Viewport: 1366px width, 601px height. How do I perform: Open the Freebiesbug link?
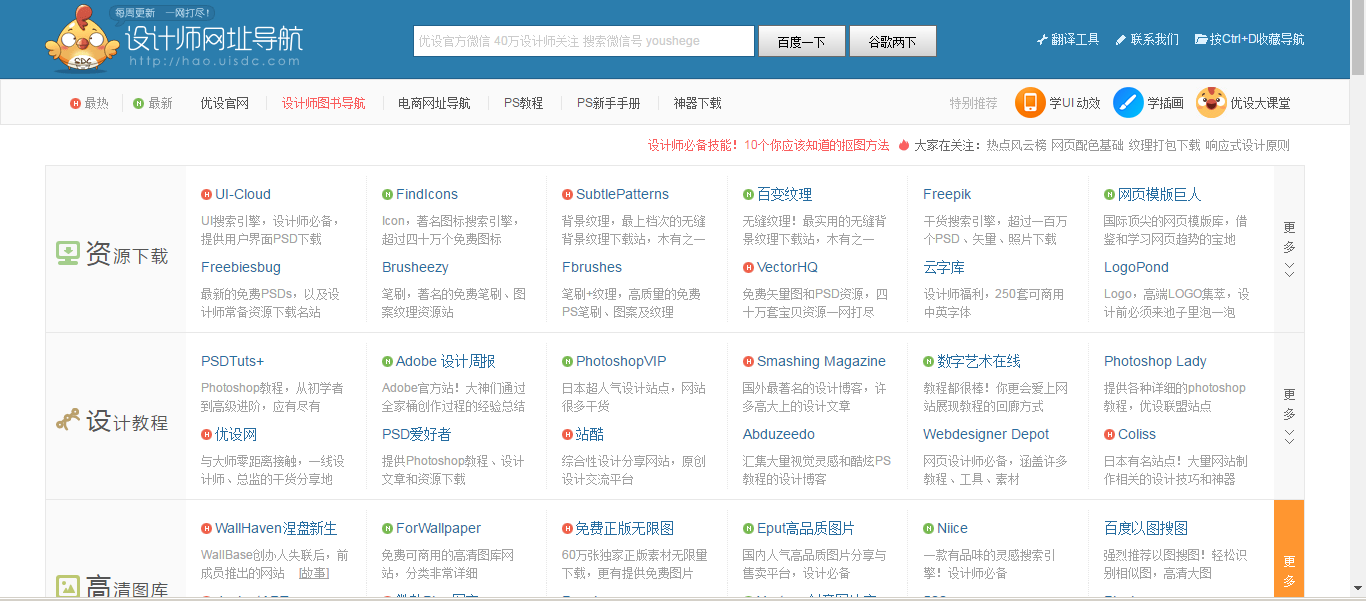coord(241,267)
